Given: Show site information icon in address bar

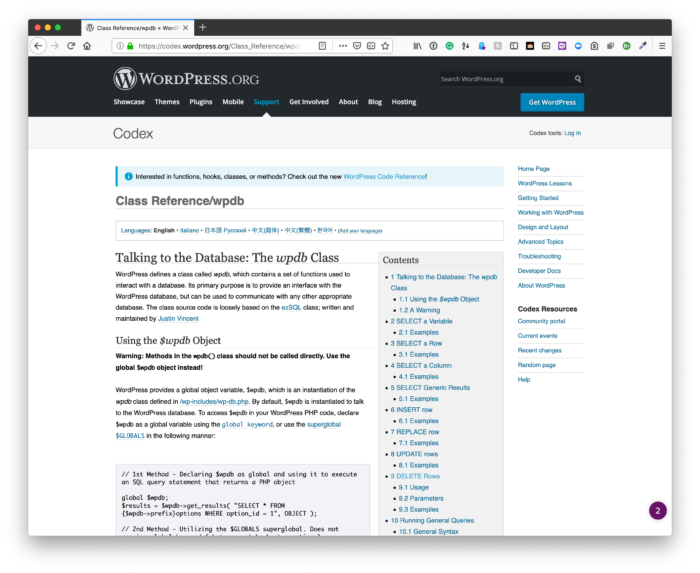Looking at the screenshot, I should pos(120,46).
